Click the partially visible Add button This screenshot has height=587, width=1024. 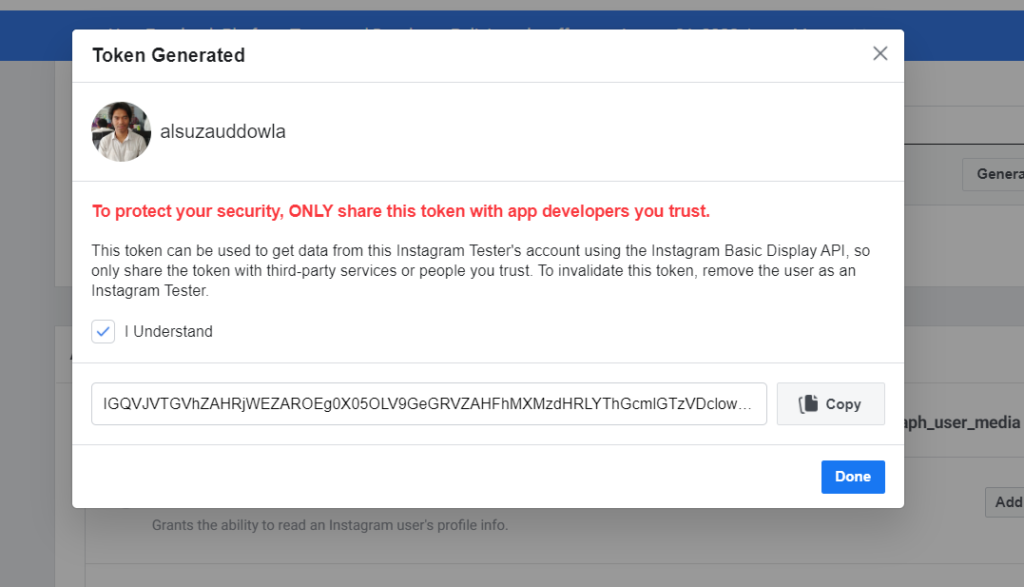[x=1004, y=502]
